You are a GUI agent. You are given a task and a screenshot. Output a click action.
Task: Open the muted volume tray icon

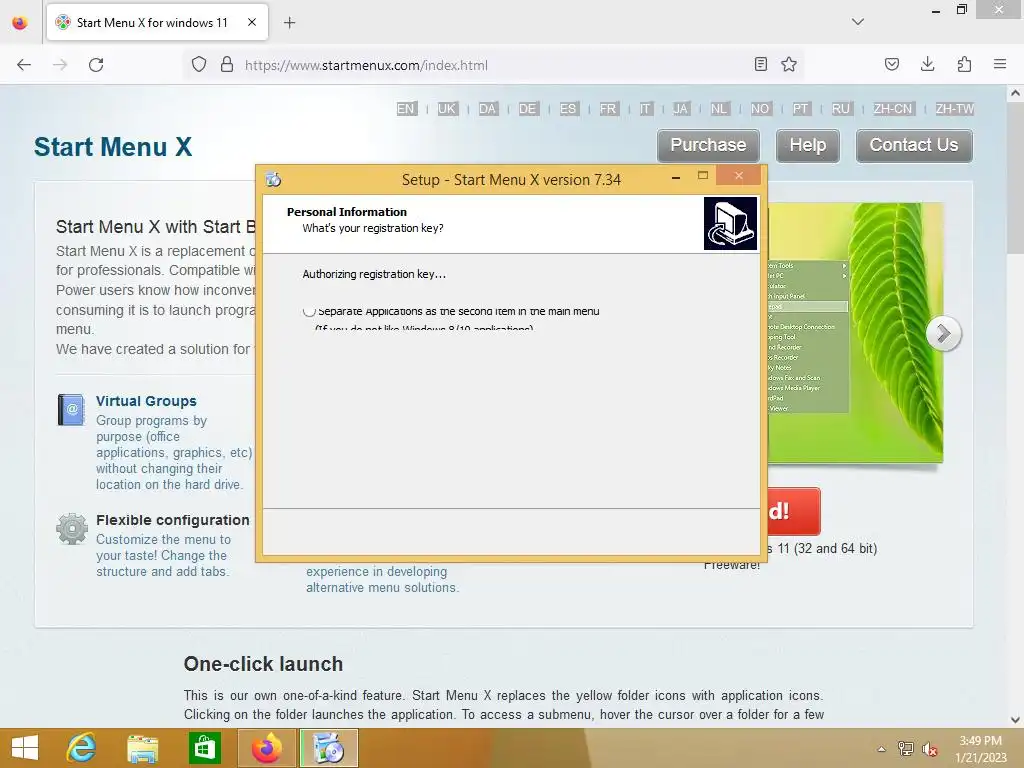point(929,749)
